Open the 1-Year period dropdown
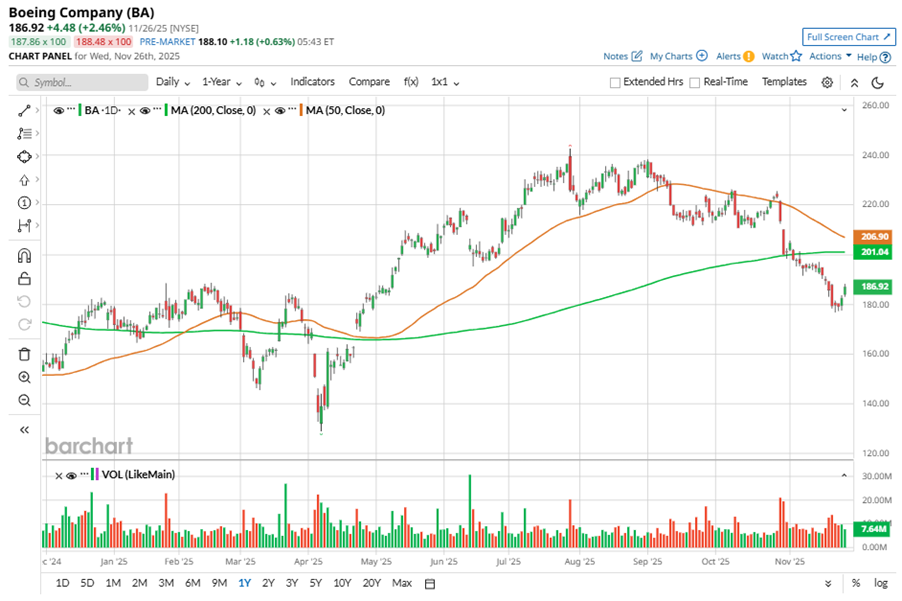 [x=221, y=82]
